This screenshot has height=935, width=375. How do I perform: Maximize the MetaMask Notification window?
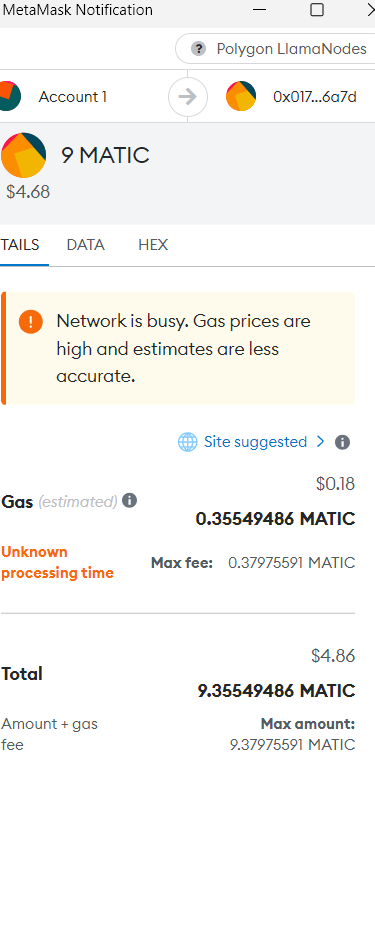pyautogui.click(x=317, y=10)
